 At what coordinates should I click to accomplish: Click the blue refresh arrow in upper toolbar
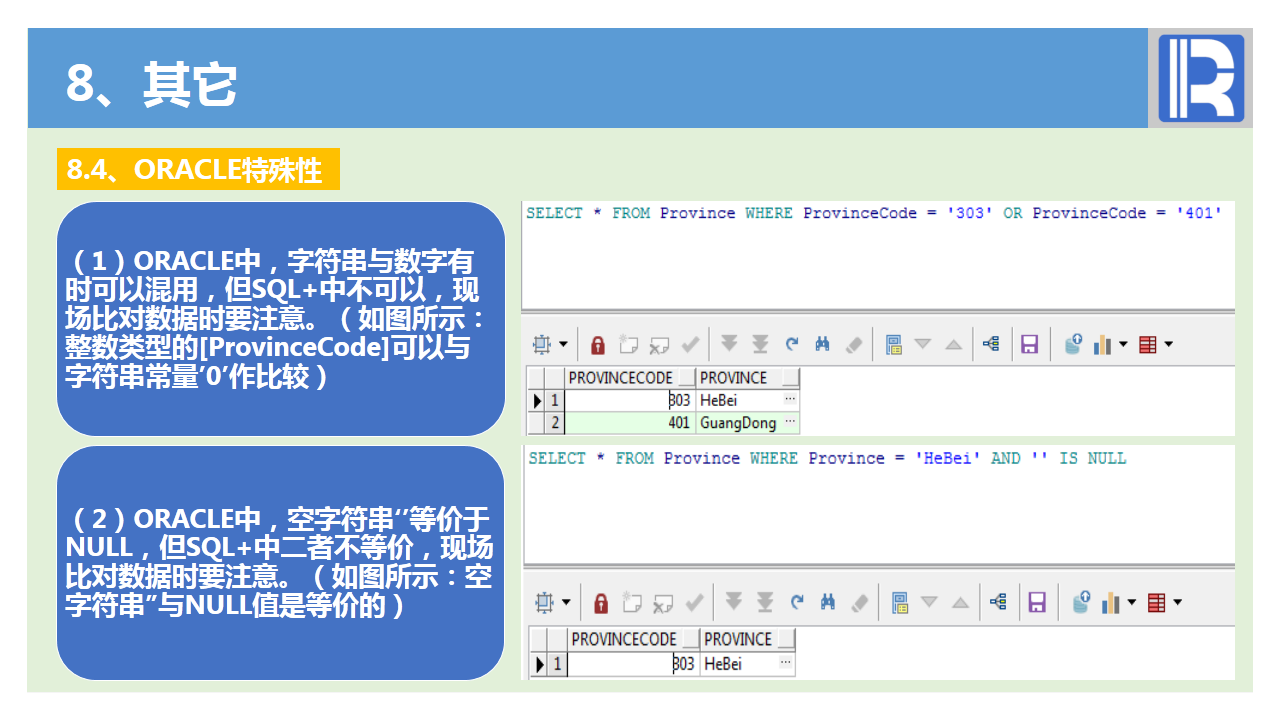[792, 345]
